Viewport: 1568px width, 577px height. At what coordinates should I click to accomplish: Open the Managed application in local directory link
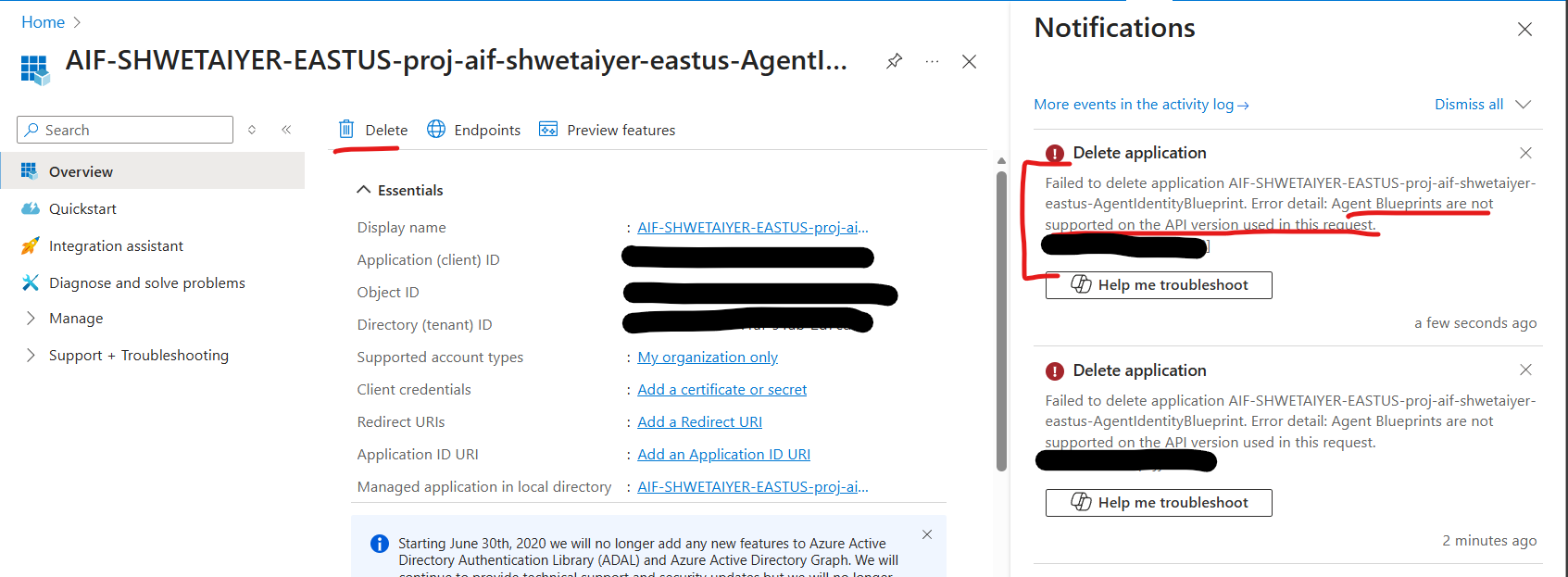click(753, 486)
